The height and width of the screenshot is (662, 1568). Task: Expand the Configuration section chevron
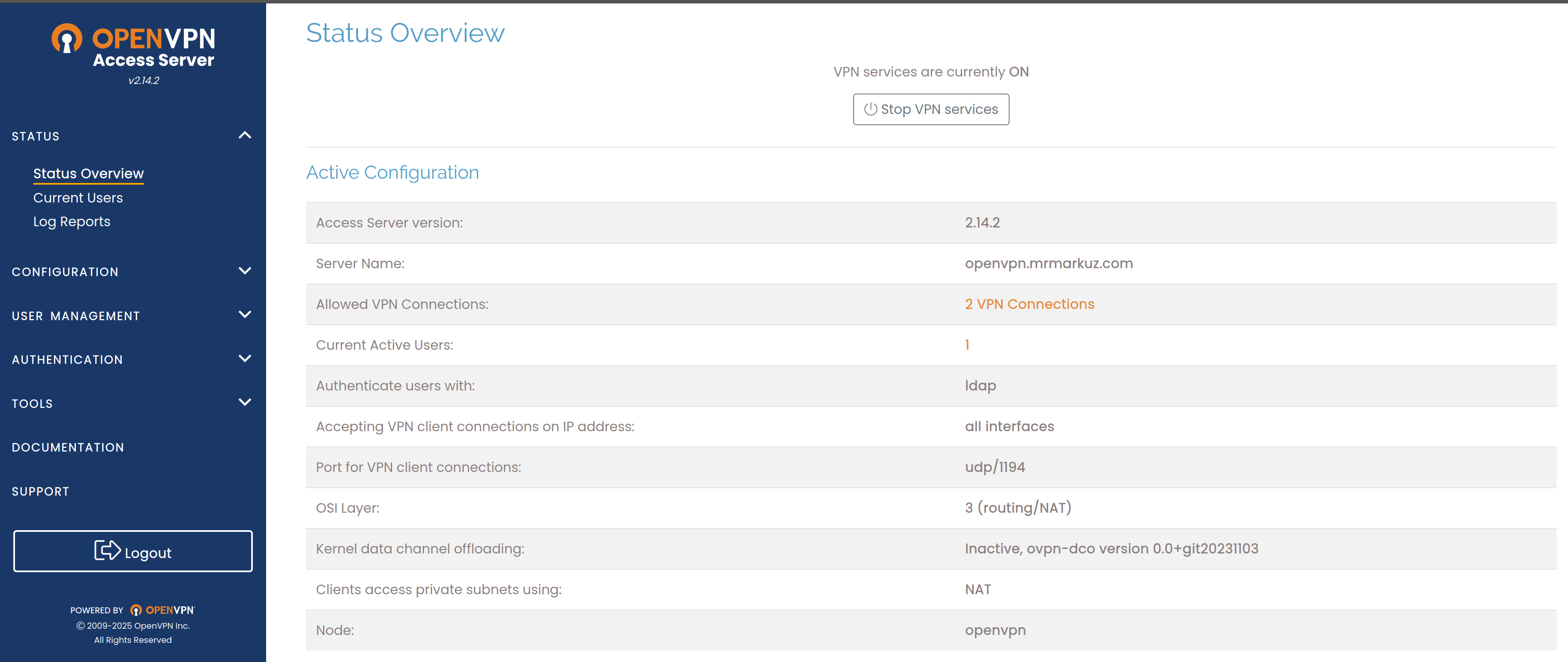pos(244,271)
